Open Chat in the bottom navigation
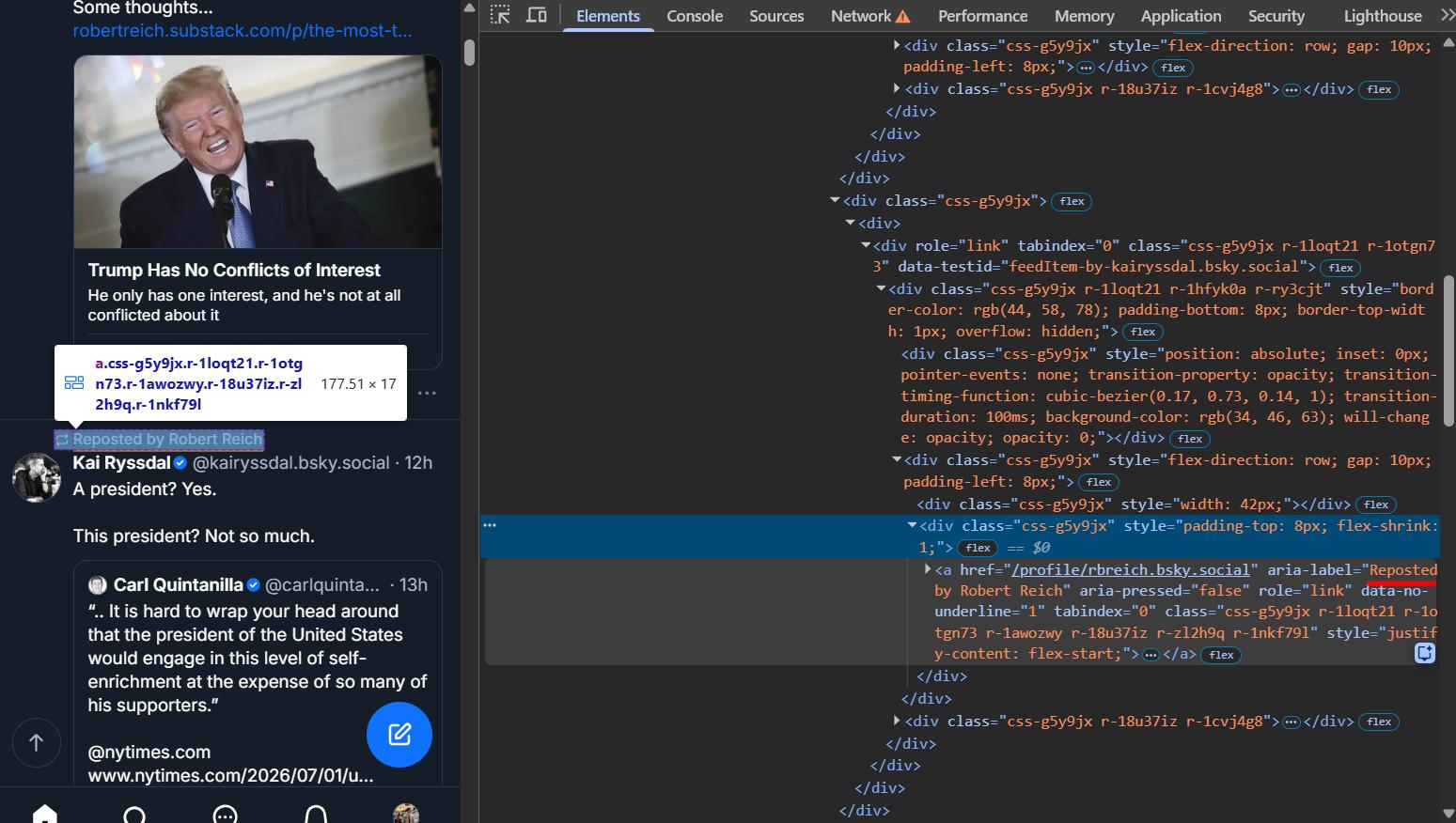Screen dimensions: 1456x823 click(x=226, y=815)
